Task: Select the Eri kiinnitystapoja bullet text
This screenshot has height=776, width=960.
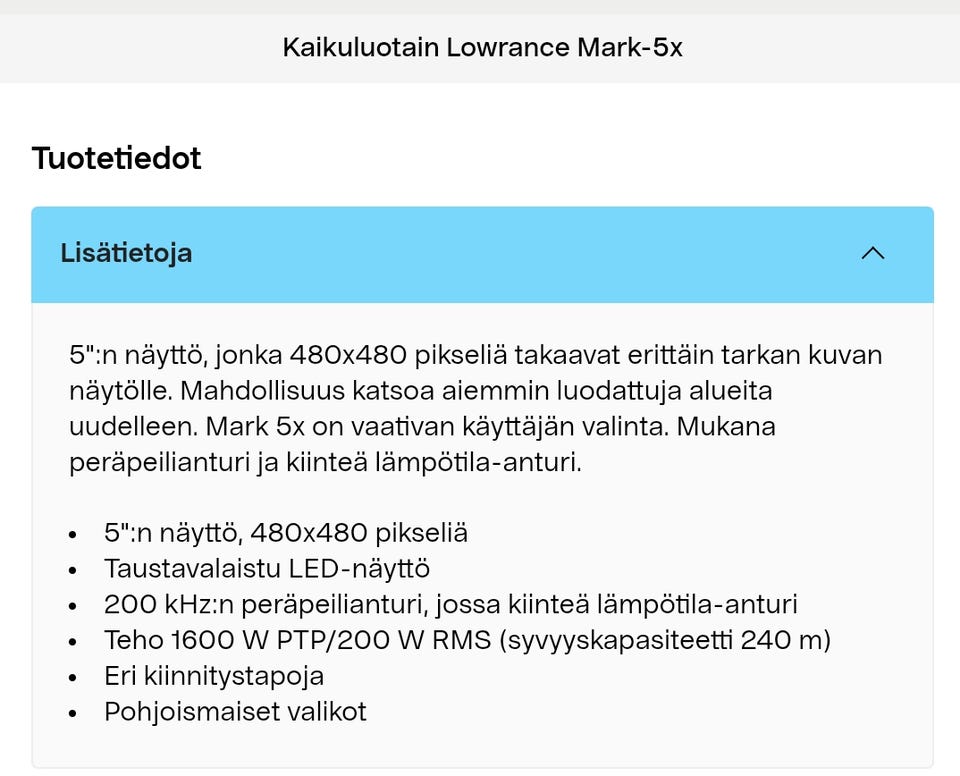Action: (x=213, y=676)
